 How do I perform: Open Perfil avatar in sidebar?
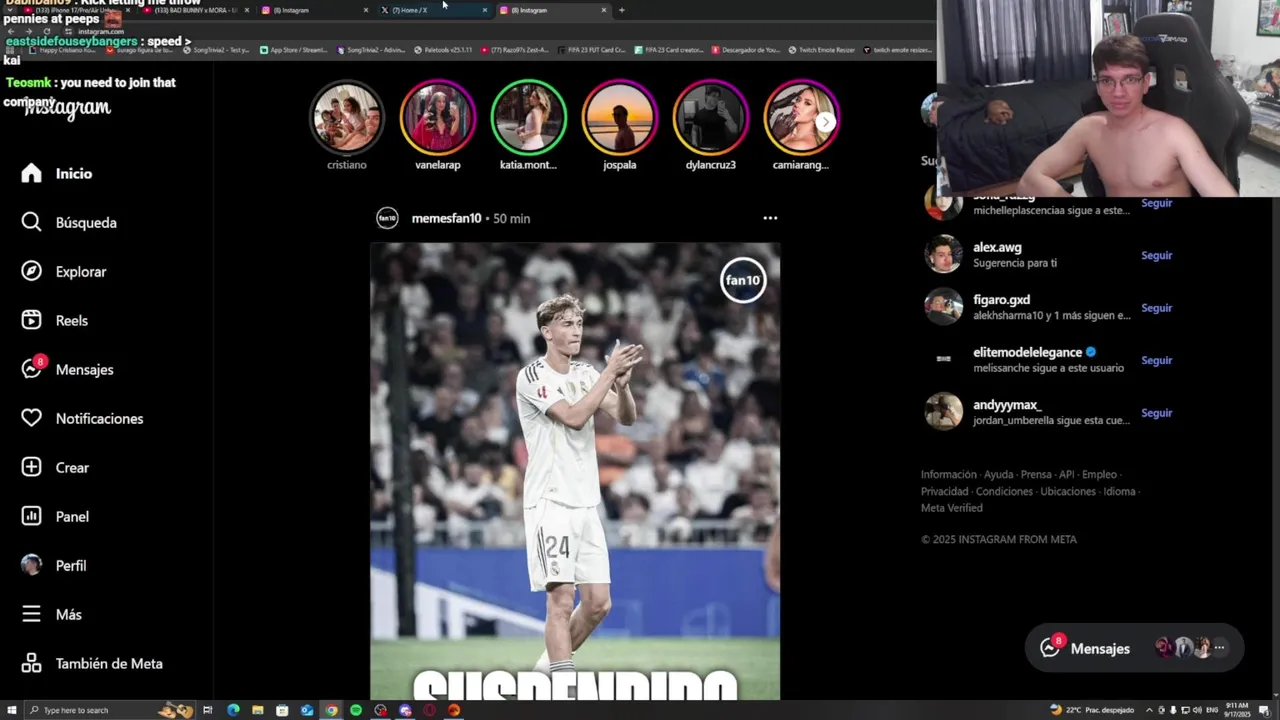pyautogui.click(x=31, y=565)
